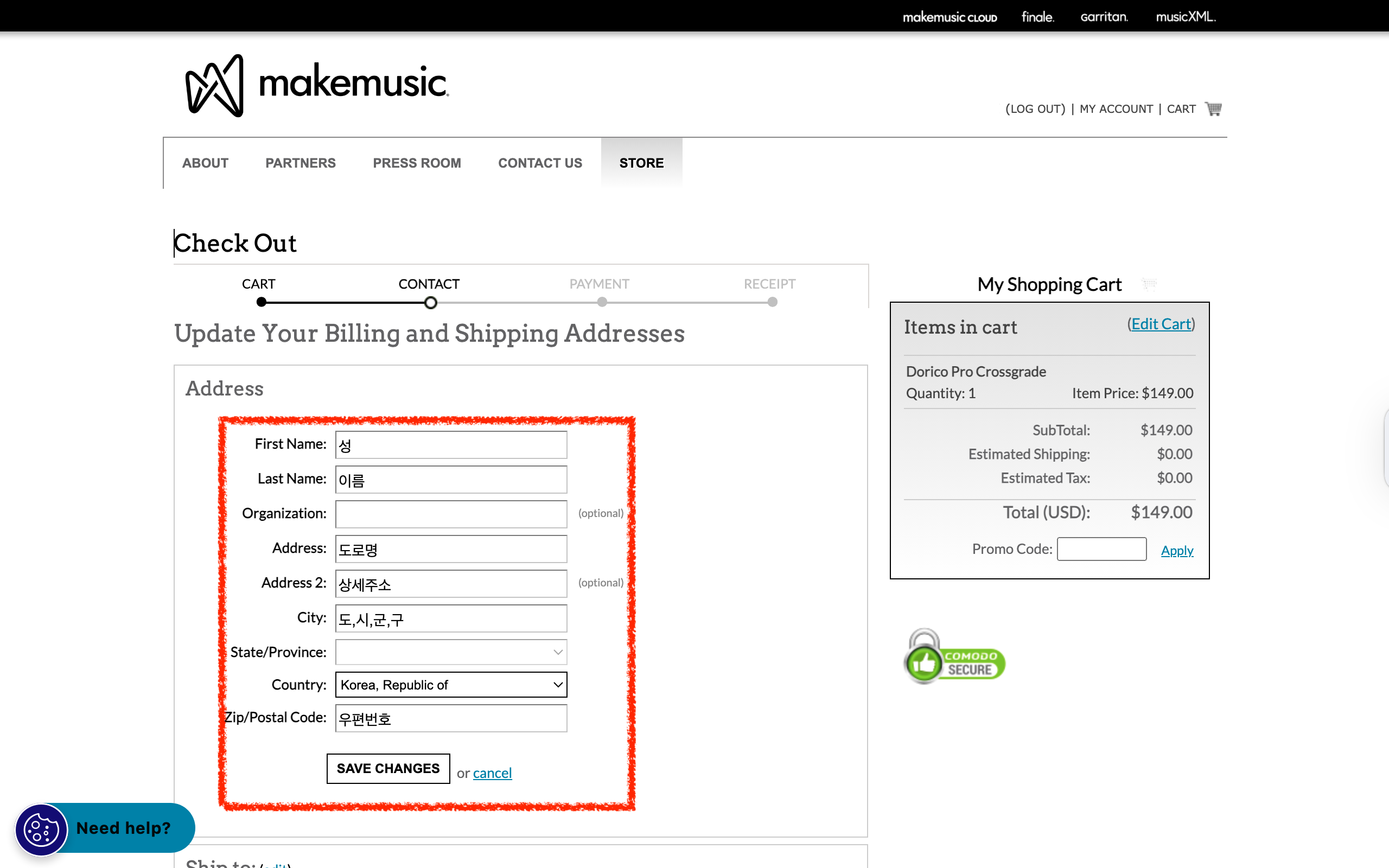Apply the promo code
1389x868 pixels.
[x=1177, y=550]
